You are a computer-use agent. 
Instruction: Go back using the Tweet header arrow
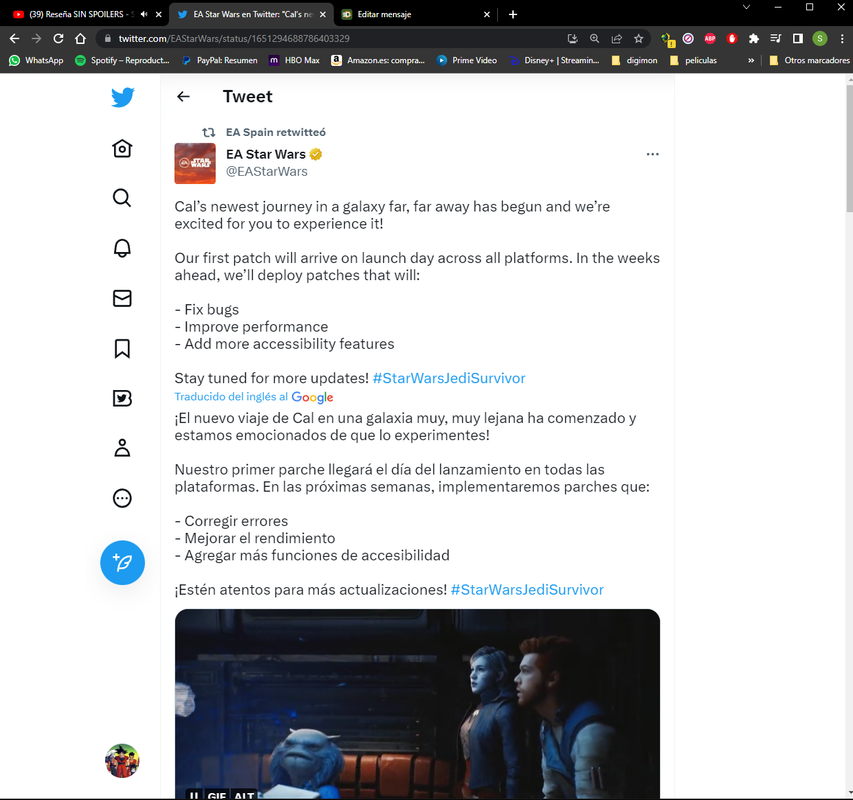click(x=183, y=96)
